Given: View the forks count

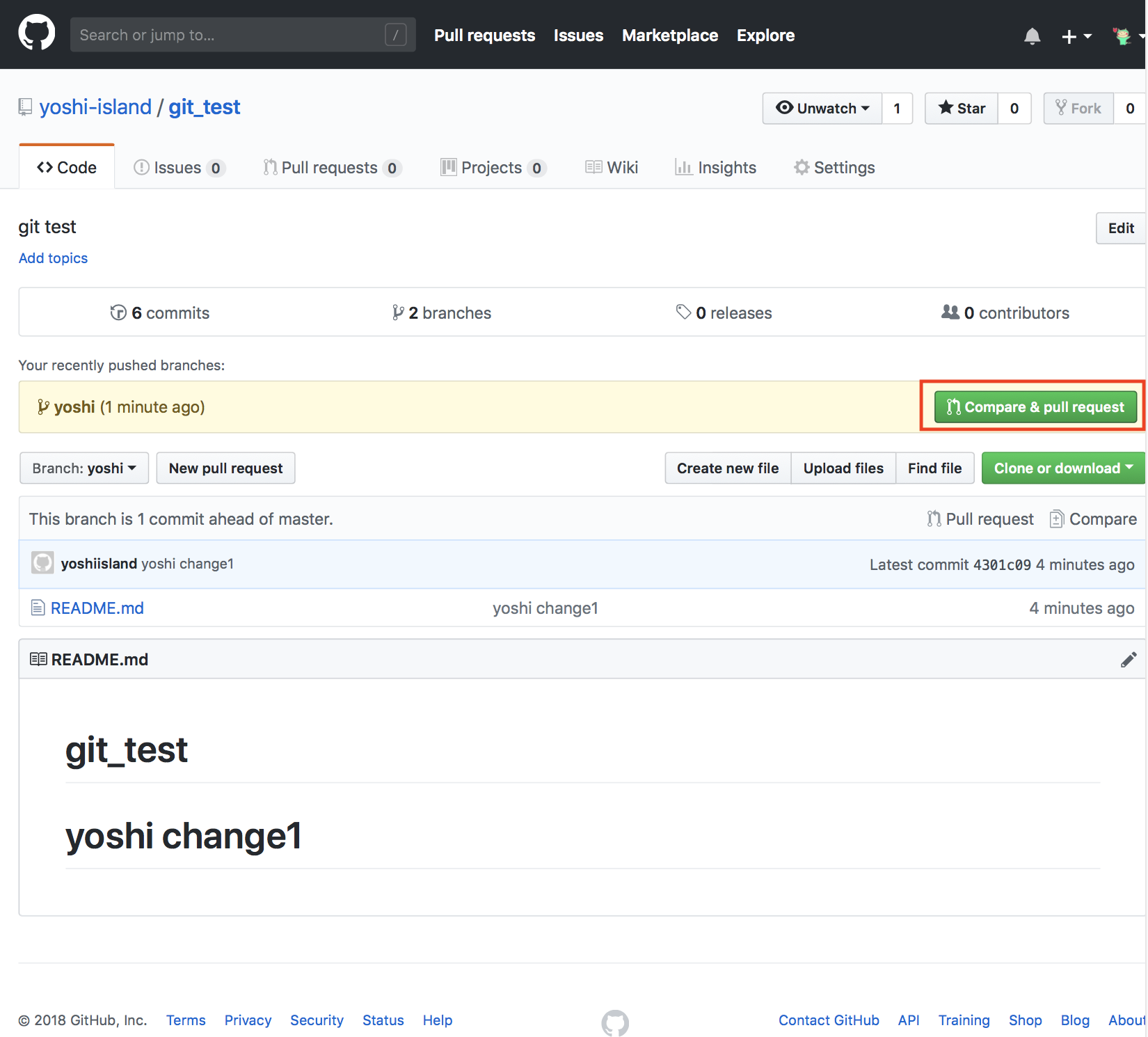Looking at the screenshot, I should pos(1130,109).
